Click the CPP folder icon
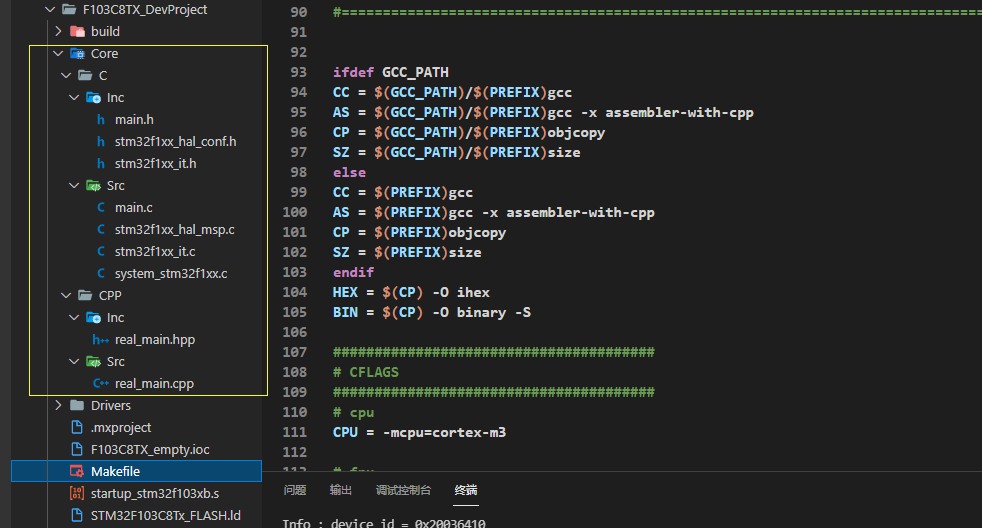 [x=85, y=295]
